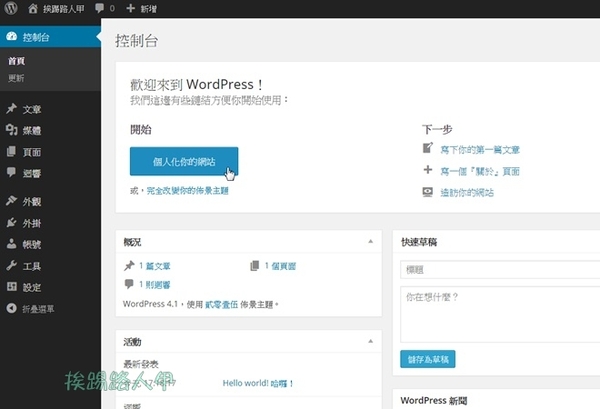Open the 1 個頁面 link
The height and width of the screenshot is (409, 600).
coord(280,266)
